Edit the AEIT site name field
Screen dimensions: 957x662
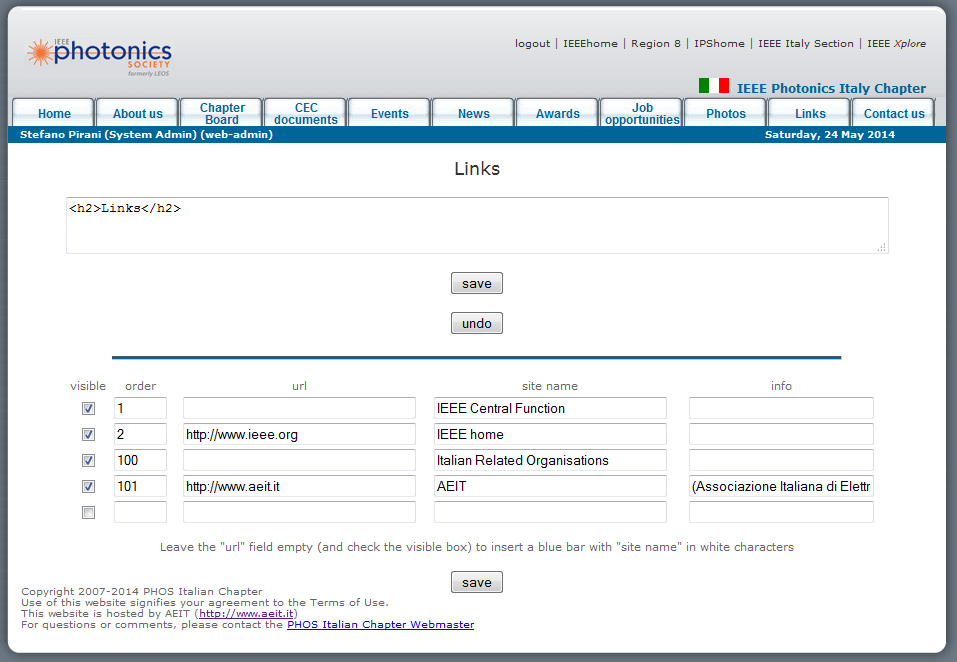point(550,486)
